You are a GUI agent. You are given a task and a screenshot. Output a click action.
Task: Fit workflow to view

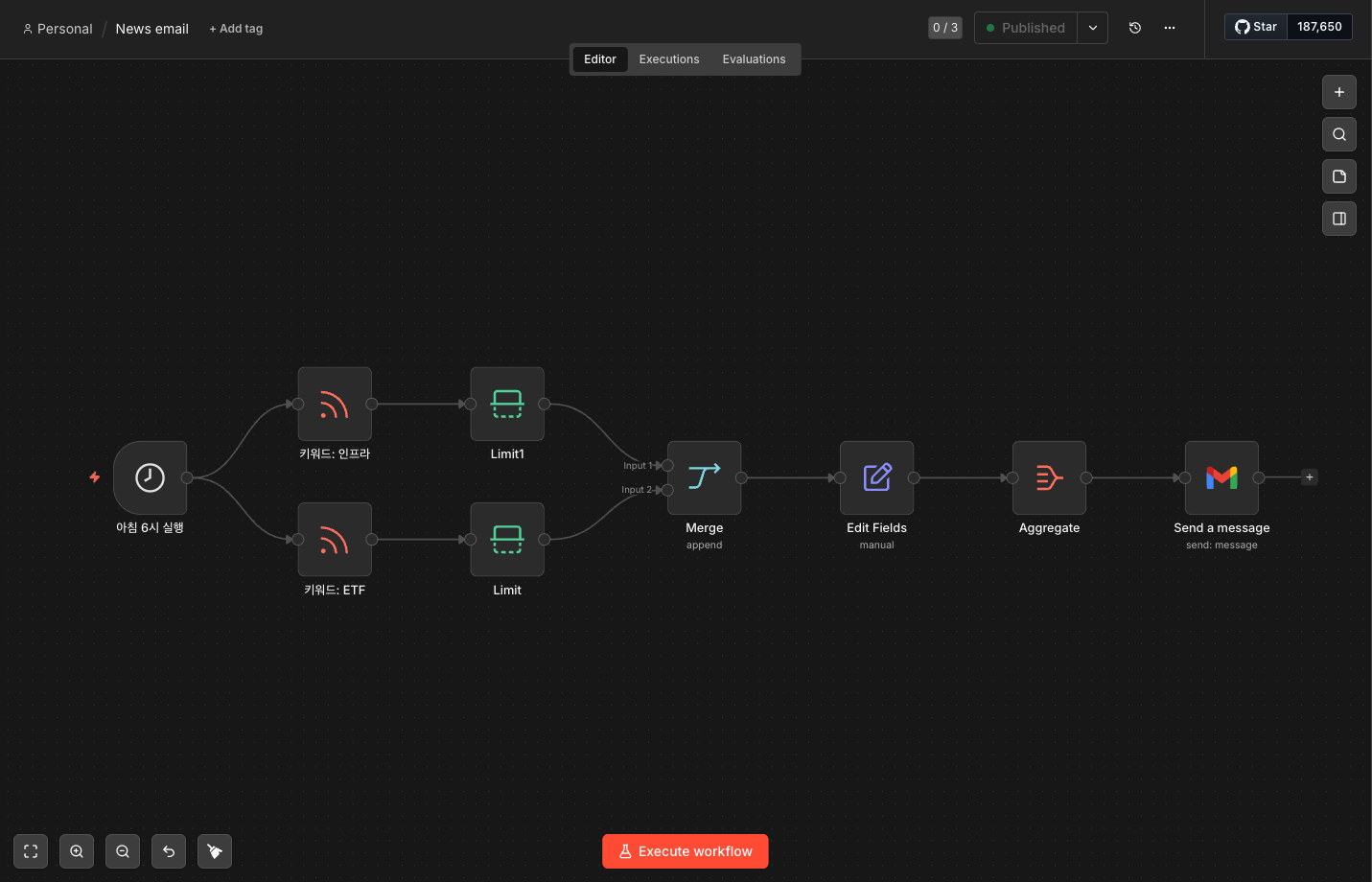point(31,851)
